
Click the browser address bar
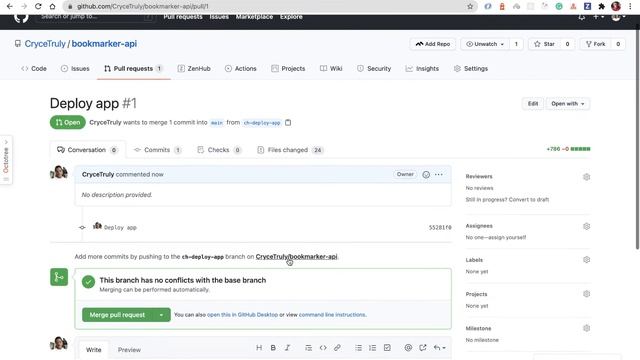coord(269,6)
